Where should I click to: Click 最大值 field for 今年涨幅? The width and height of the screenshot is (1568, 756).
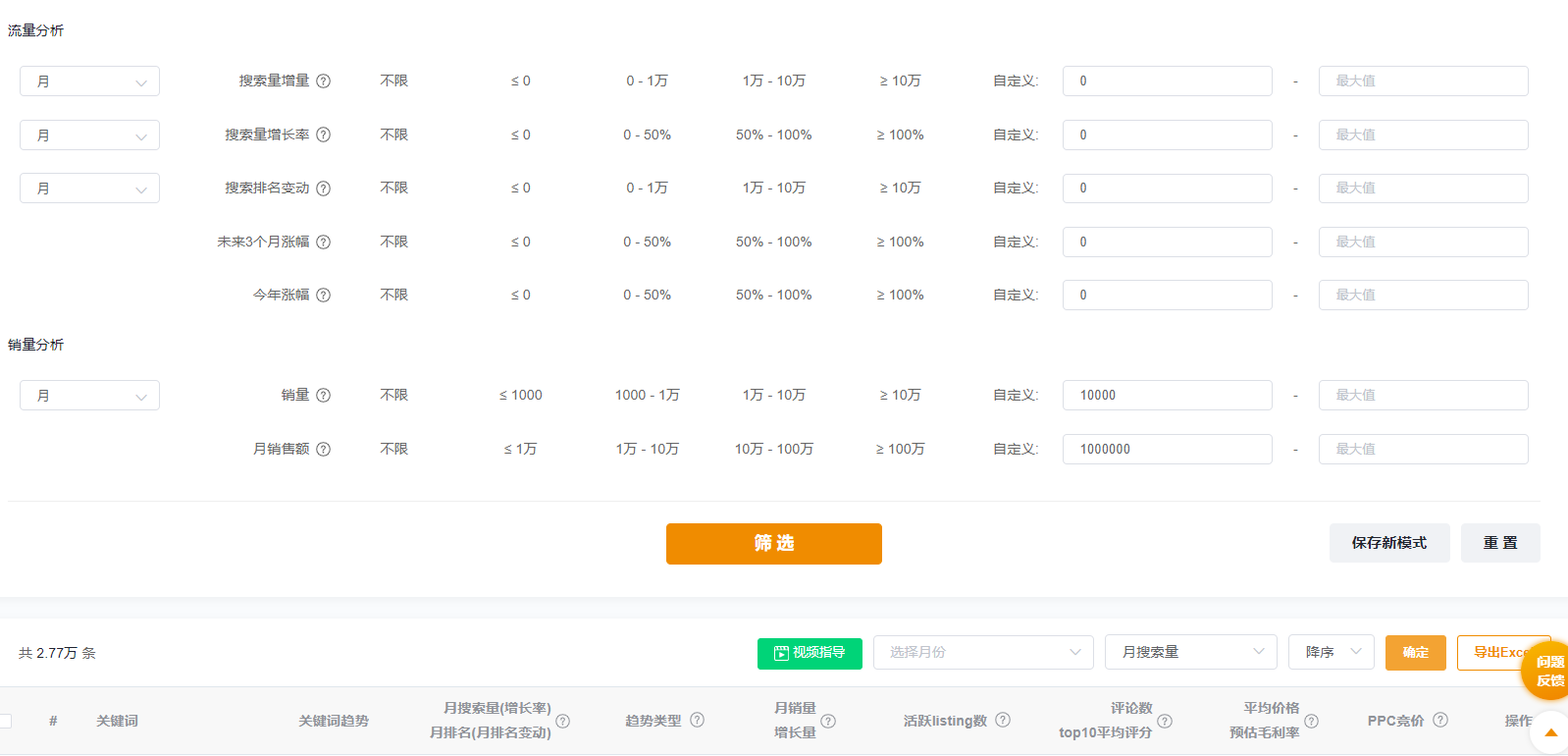[x=1423, y=295]
